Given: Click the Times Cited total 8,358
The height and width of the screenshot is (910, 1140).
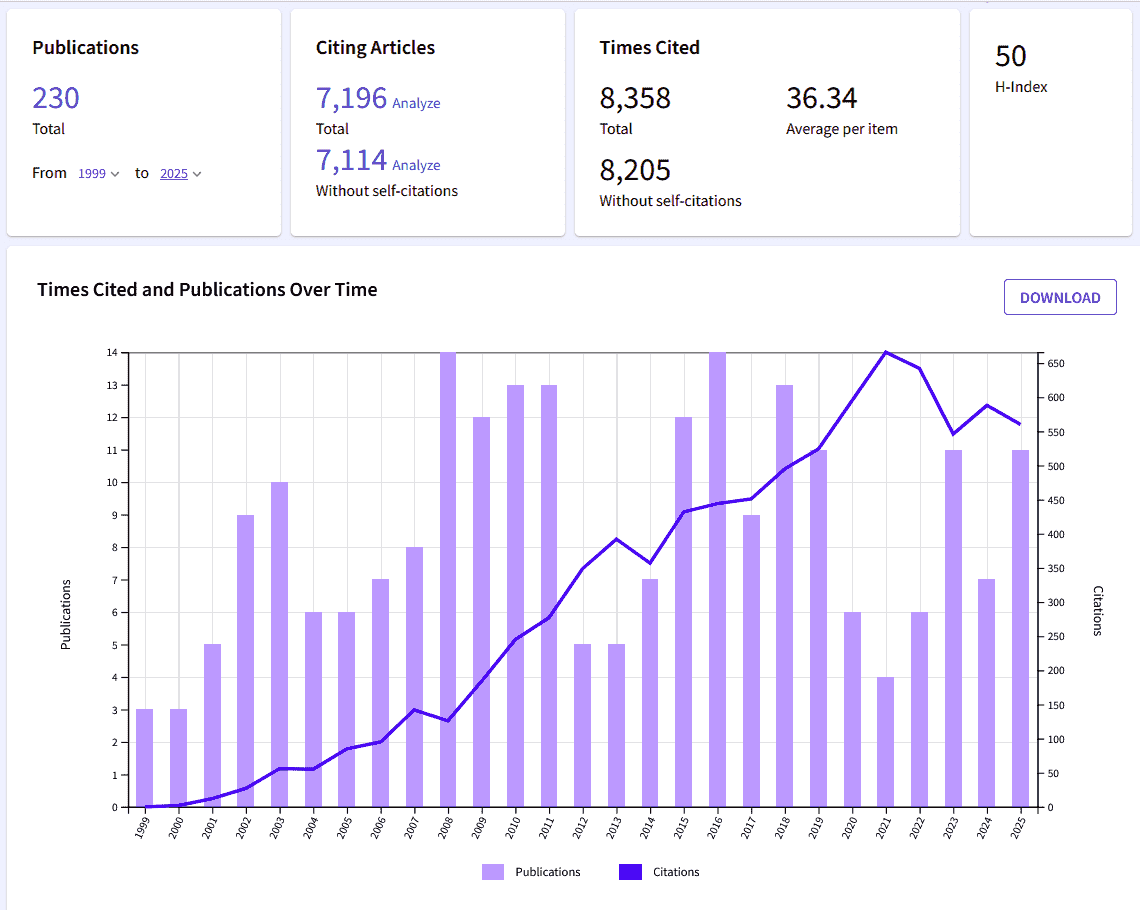Looking at the screenshot, I should pos(632,98).
